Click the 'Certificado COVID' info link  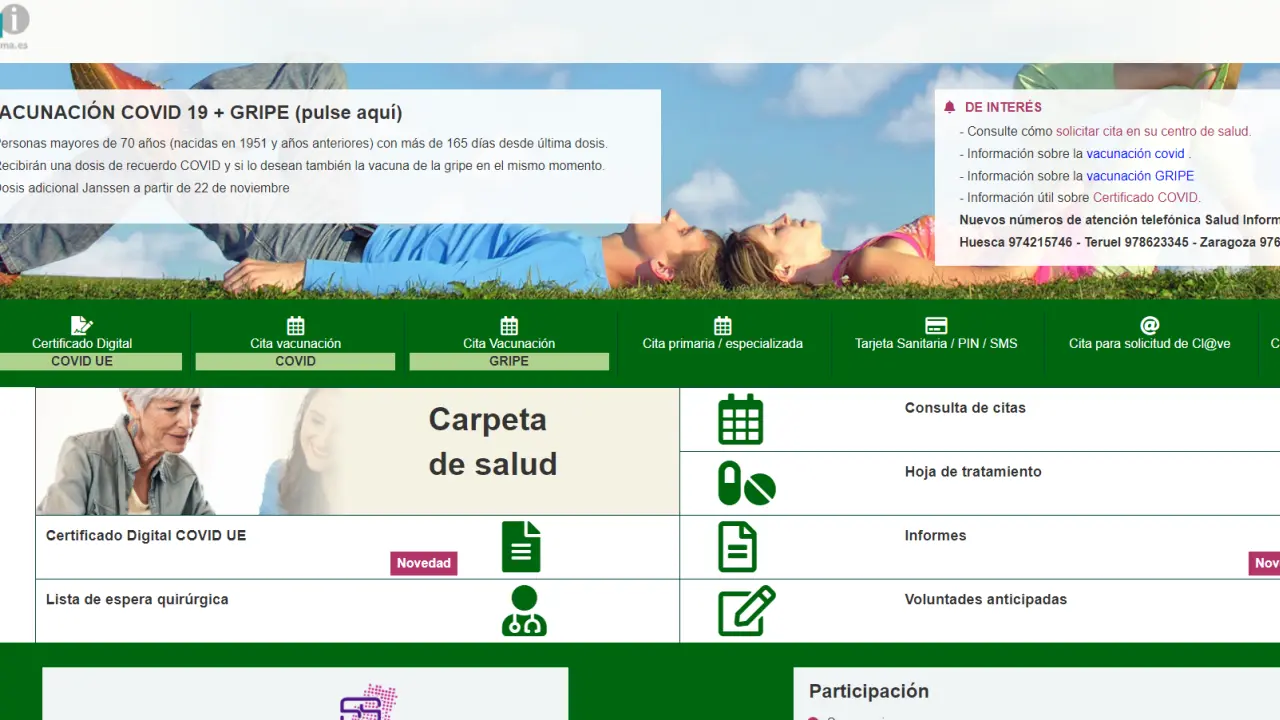tap(1145, 198)
